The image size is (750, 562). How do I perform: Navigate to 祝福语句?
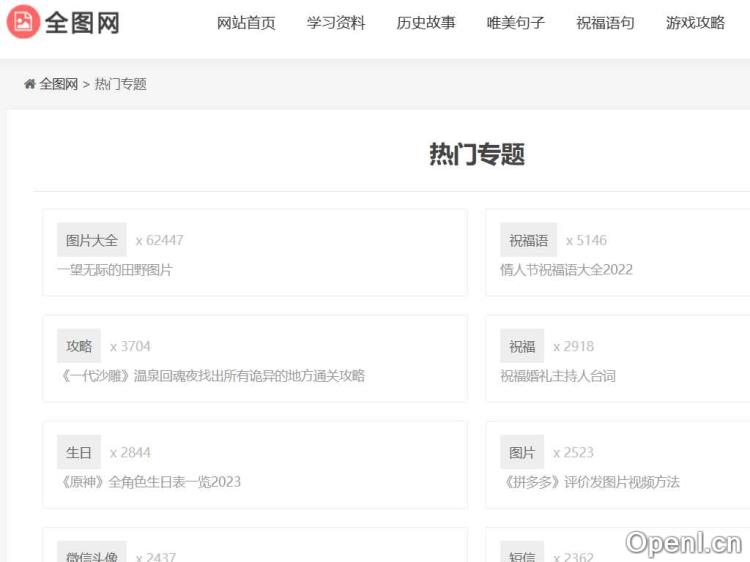pos(605,22)
